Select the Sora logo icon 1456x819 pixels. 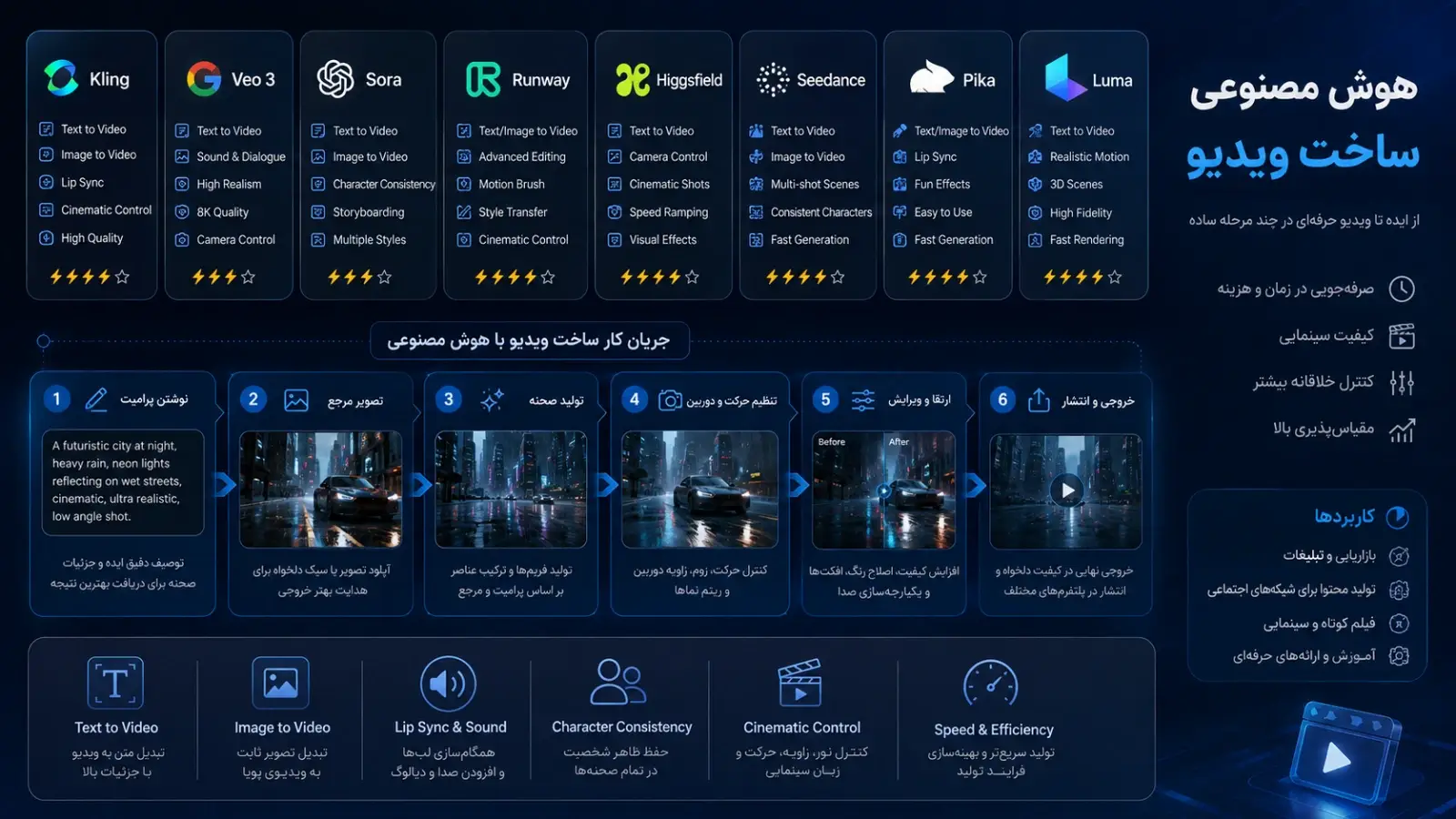[x=335, y=79]
